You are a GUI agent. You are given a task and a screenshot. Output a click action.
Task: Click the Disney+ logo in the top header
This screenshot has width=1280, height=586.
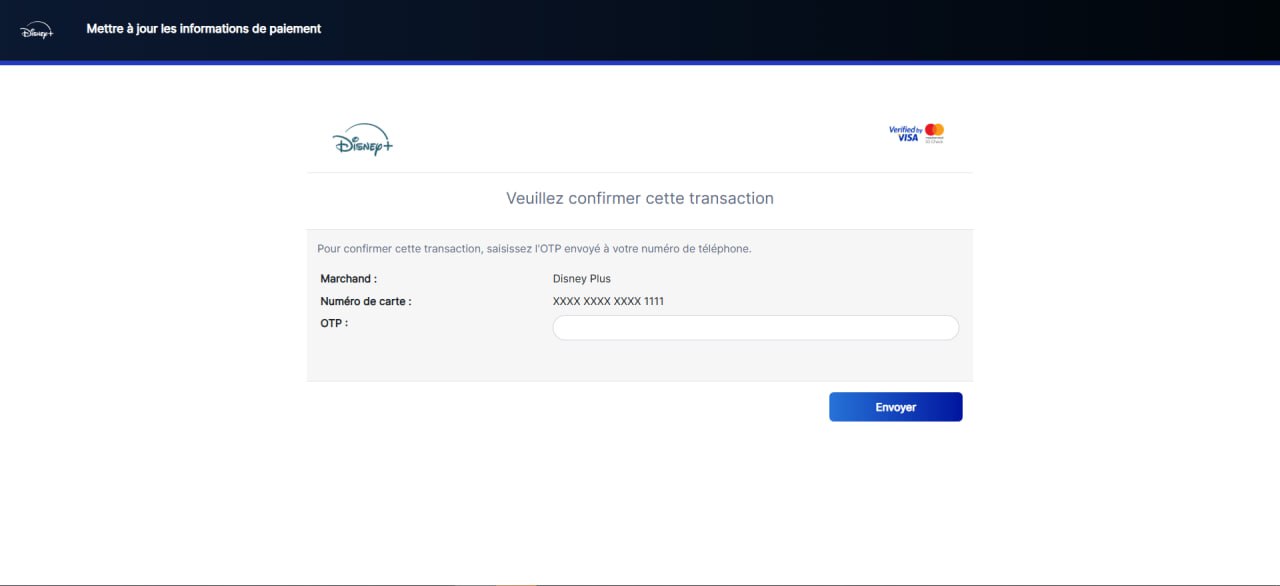tap(36, 30)
